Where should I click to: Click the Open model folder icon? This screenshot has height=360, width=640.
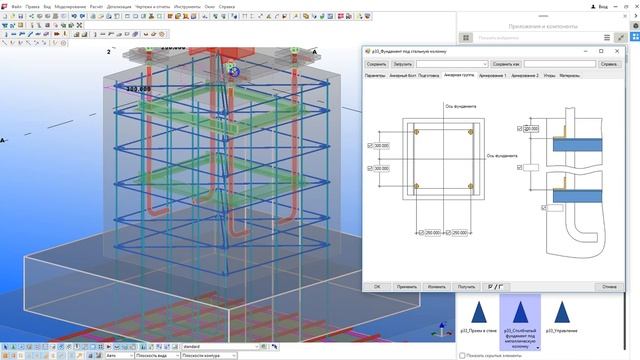tap(13, 16)
